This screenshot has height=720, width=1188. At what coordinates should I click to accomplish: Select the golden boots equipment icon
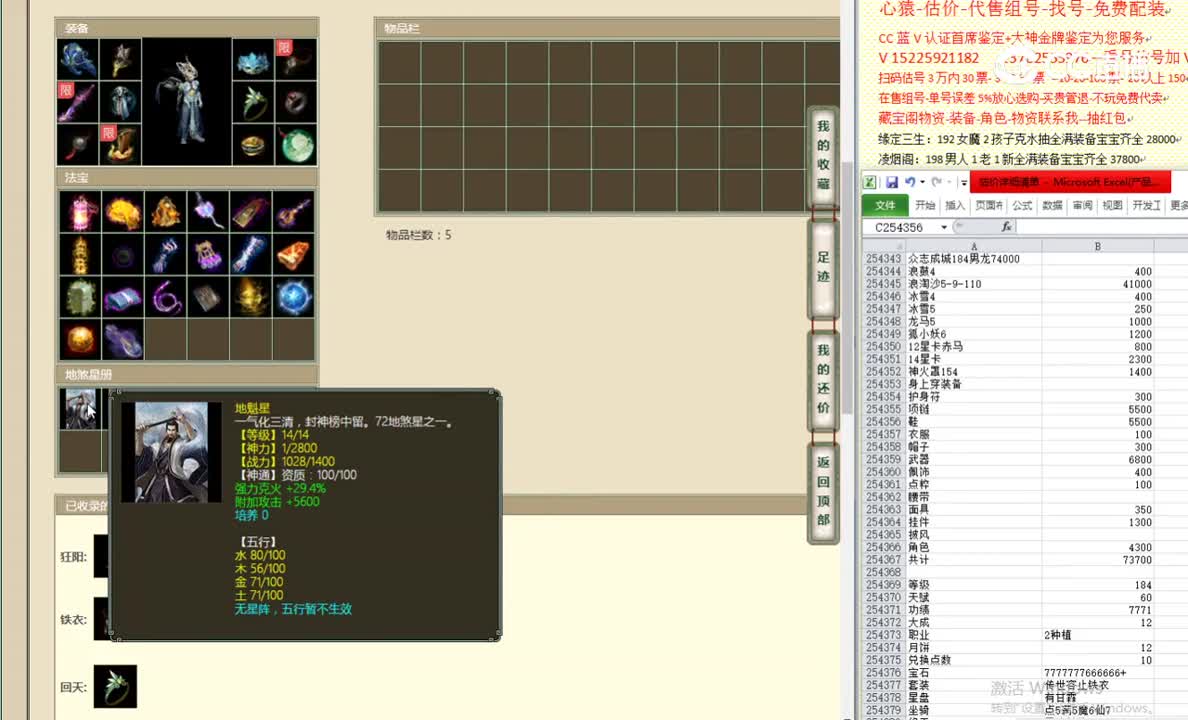(x=120, y=144)
